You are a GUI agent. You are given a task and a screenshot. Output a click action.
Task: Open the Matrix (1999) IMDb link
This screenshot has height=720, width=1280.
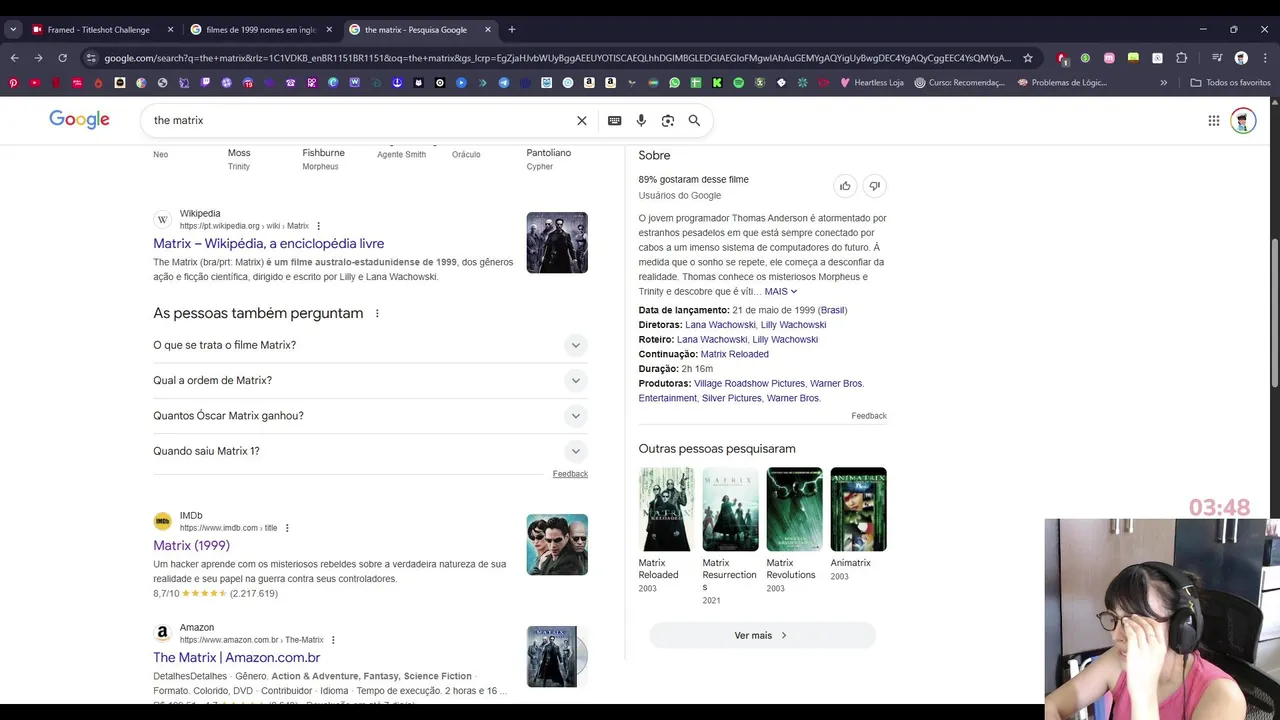pos(191,546)
